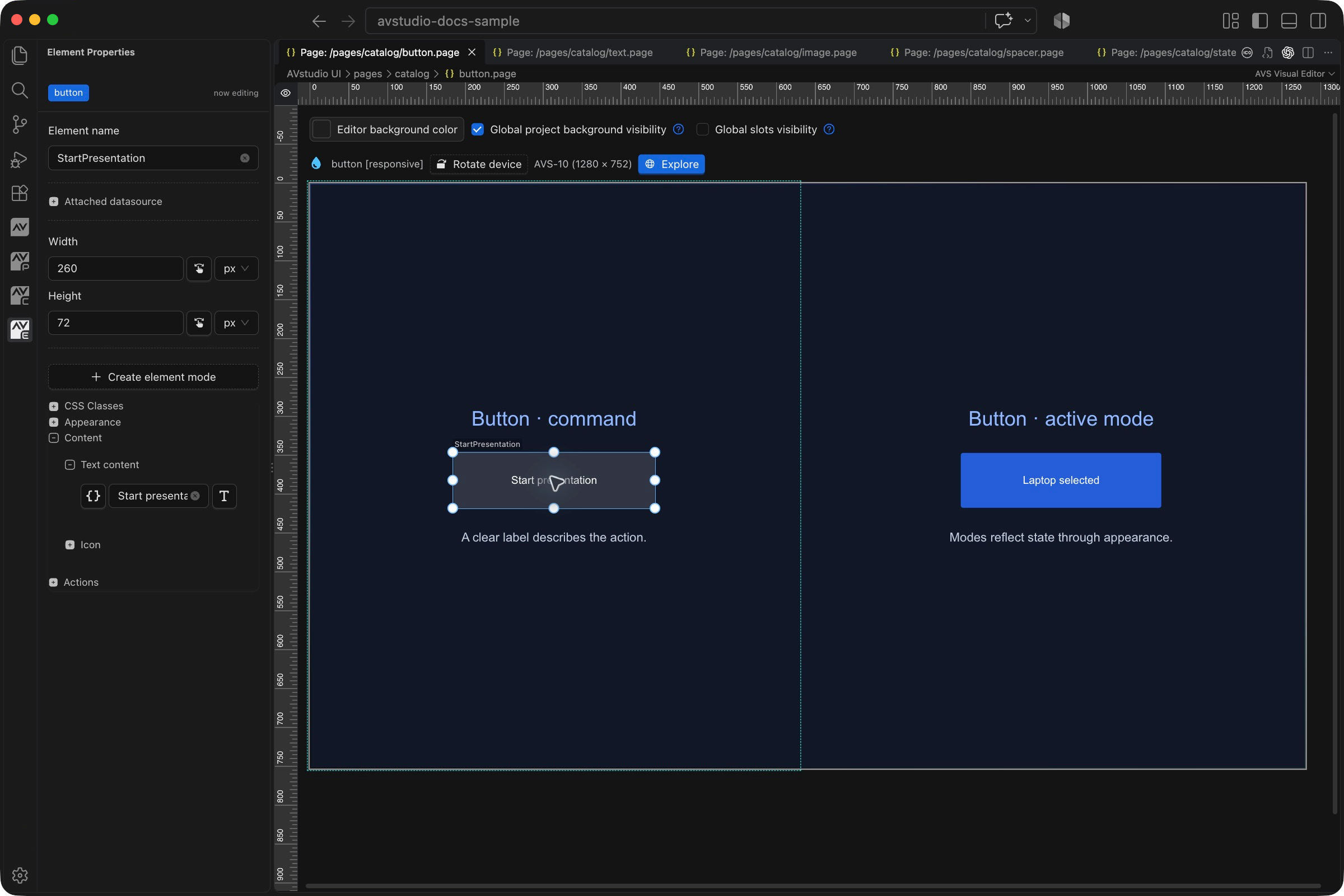The image size is (1344, 896).
Task: Open the AV Studio E element panel icon
Action: 20,330
